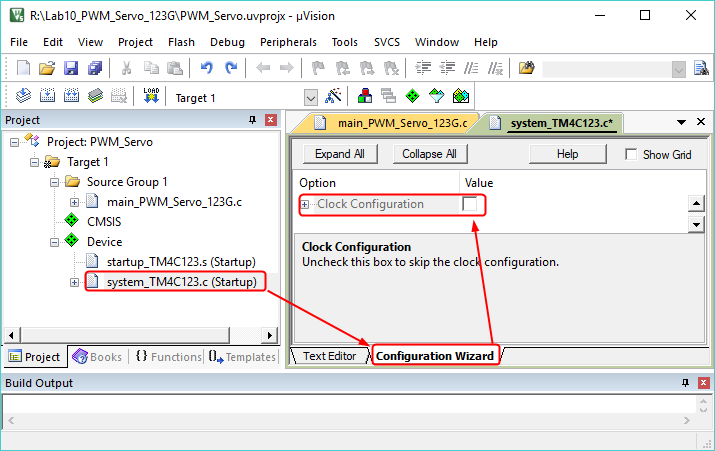Expand the system_TM4C123.c tree node
This screenshot has height=451, width=715.
tap(74, 282)
